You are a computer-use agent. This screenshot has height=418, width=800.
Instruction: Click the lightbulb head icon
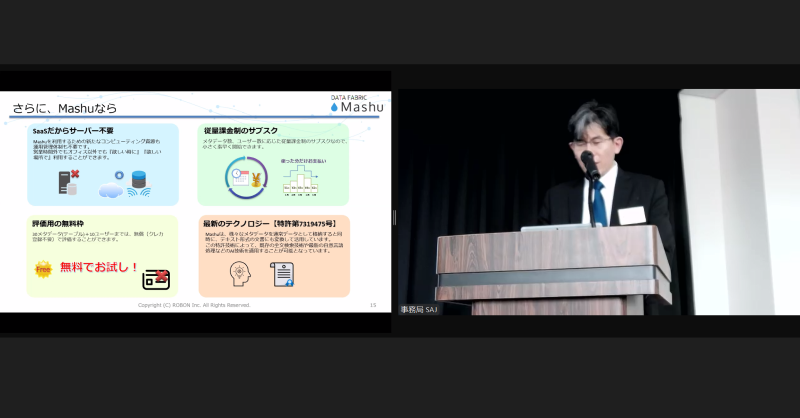[241, 274]
